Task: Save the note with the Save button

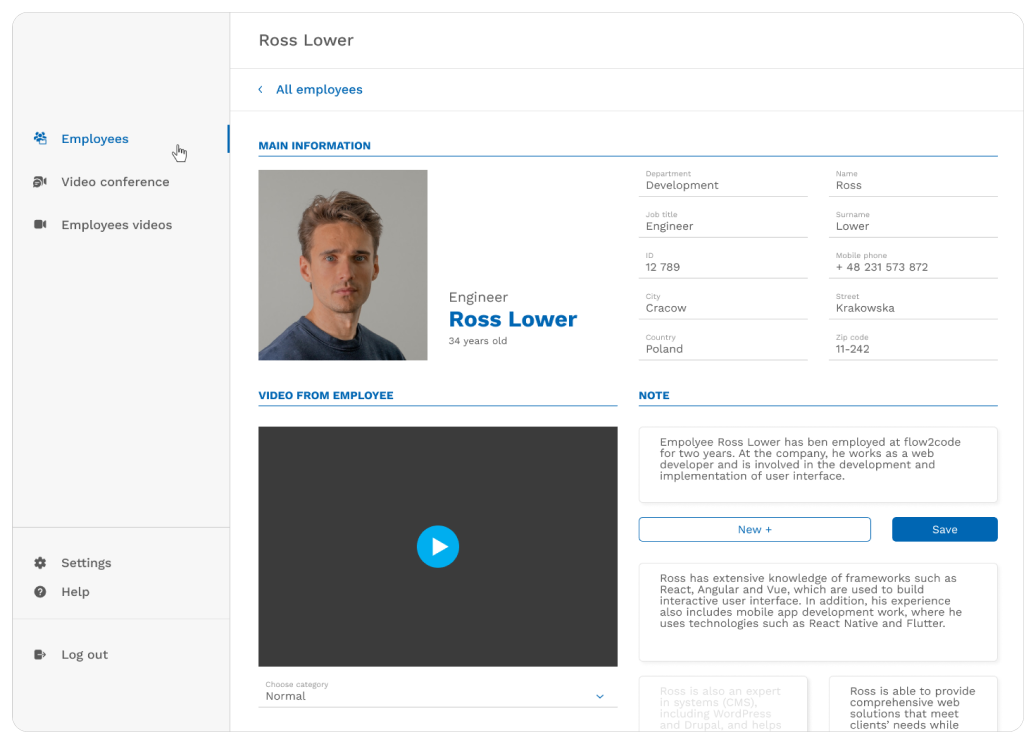Action: pyautogui.click(x=944, y=529)
